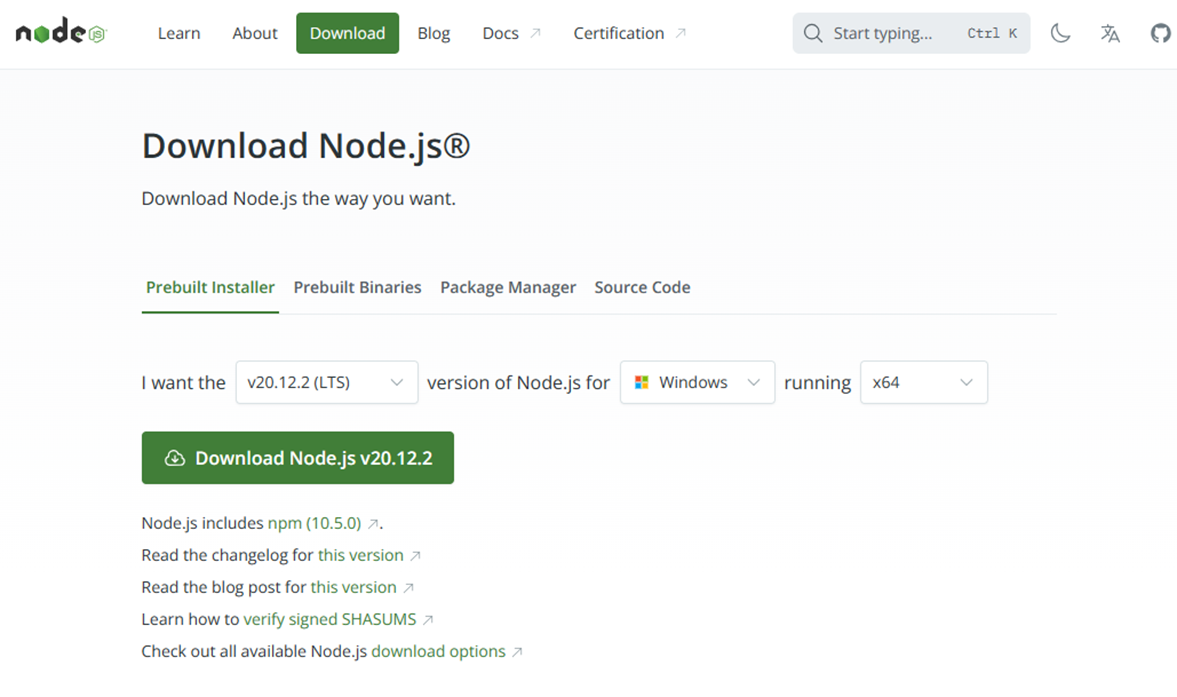1177x697 pixels.
Task: Select the Package Manager tab
Action: click(508, 287)
